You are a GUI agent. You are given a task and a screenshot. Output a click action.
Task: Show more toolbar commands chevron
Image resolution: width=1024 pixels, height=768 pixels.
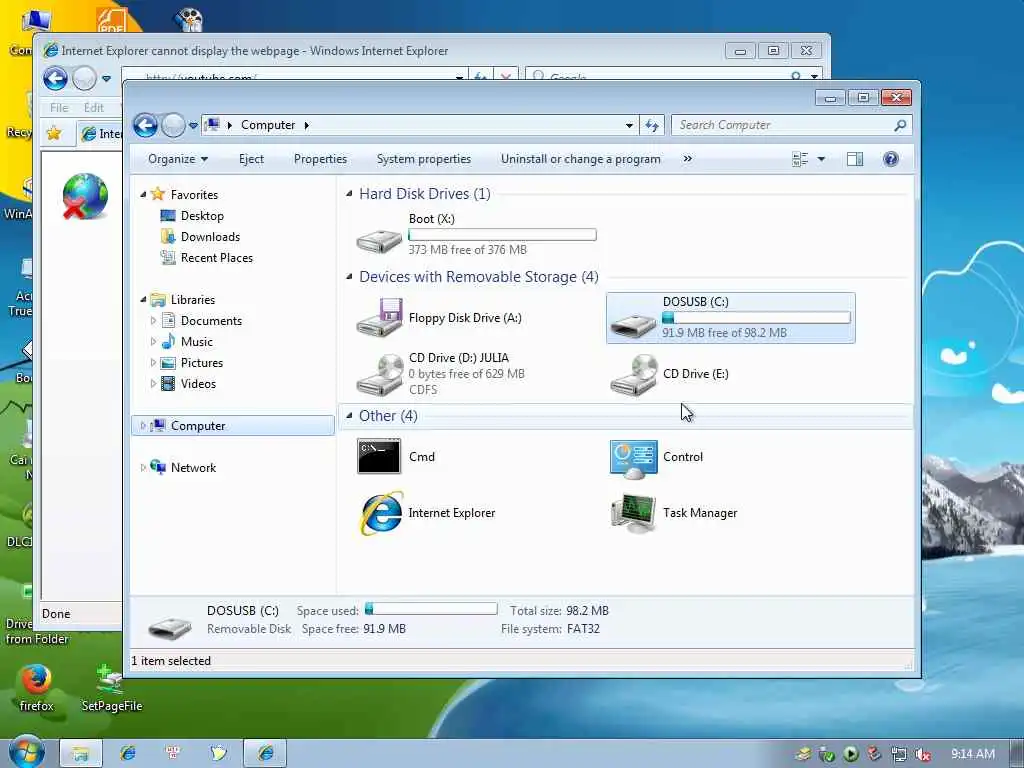point(687,159)
